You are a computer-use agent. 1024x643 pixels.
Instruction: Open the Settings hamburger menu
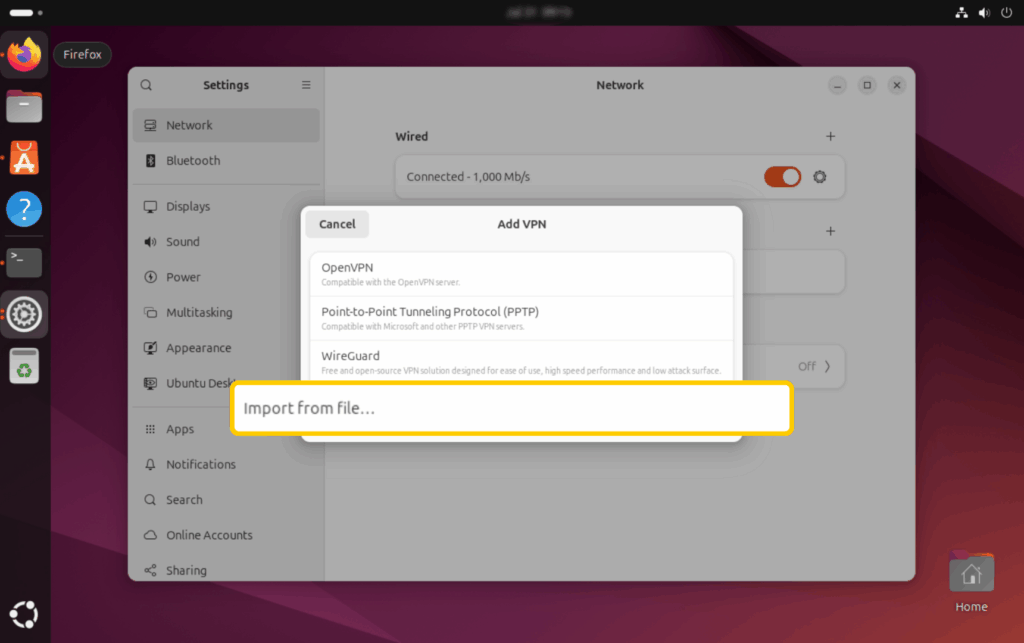coord(306,85)
